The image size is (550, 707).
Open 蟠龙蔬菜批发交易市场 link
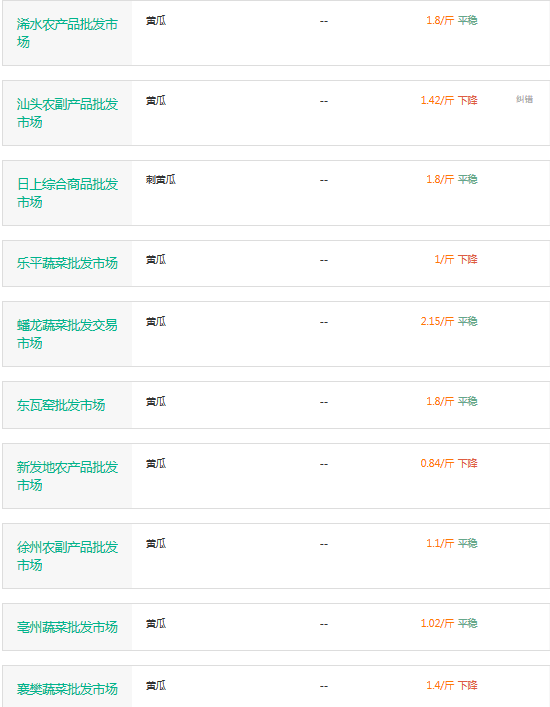[67, 334]
